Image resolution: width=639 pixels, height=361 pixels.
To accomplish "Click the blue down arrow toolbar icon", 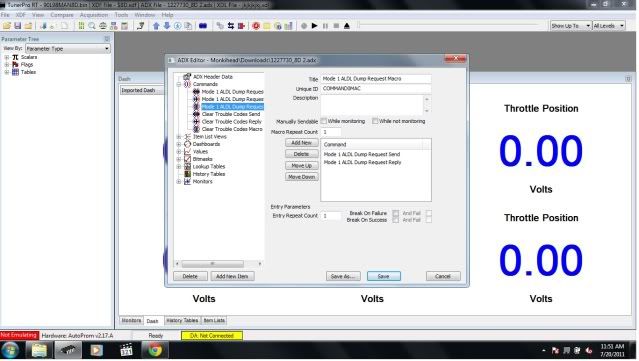I will coord(167,26).
